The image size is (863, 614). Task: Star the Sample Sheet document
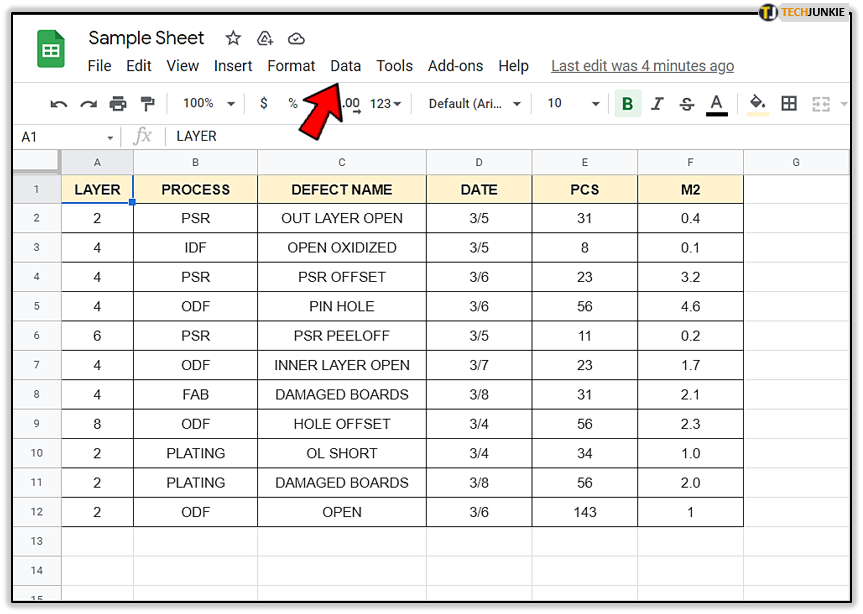coord(233,38)
